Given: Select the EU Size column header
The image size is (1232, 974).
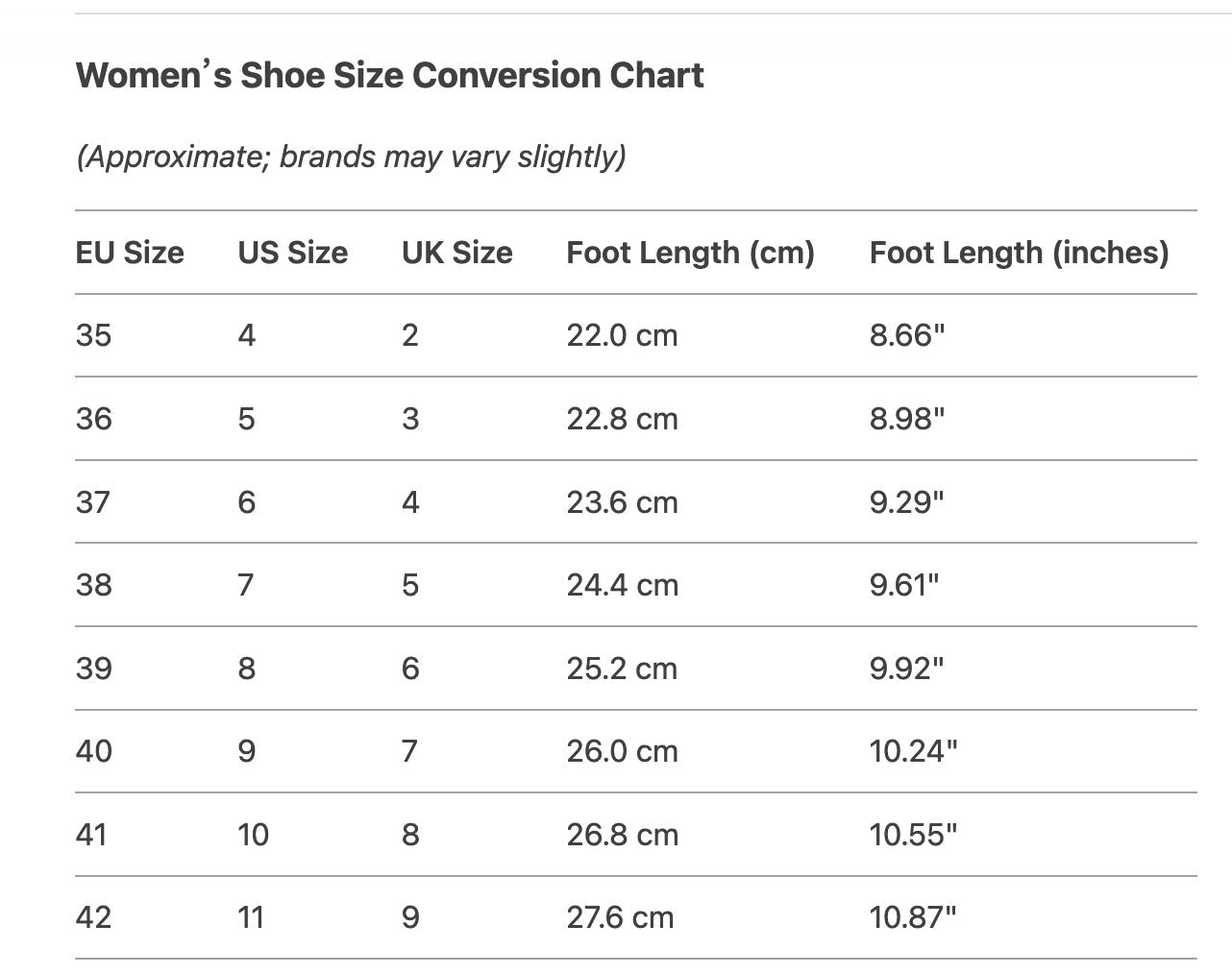Looking at the screenshot, I should 130,253.
